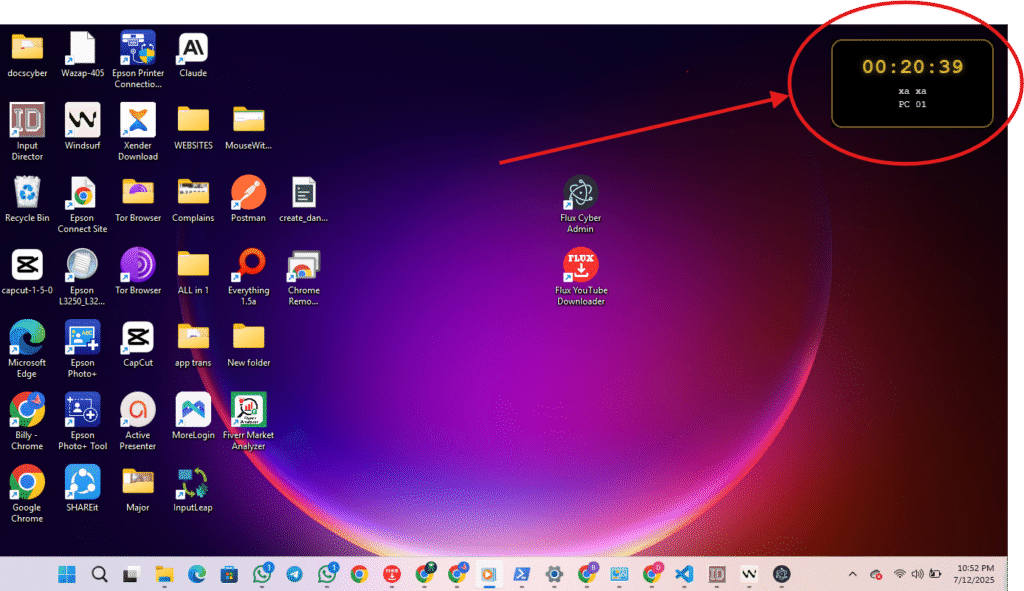
Task: Open the docscyber folder on the desktop
Action: pyautogui.click(x=27, y=48)
